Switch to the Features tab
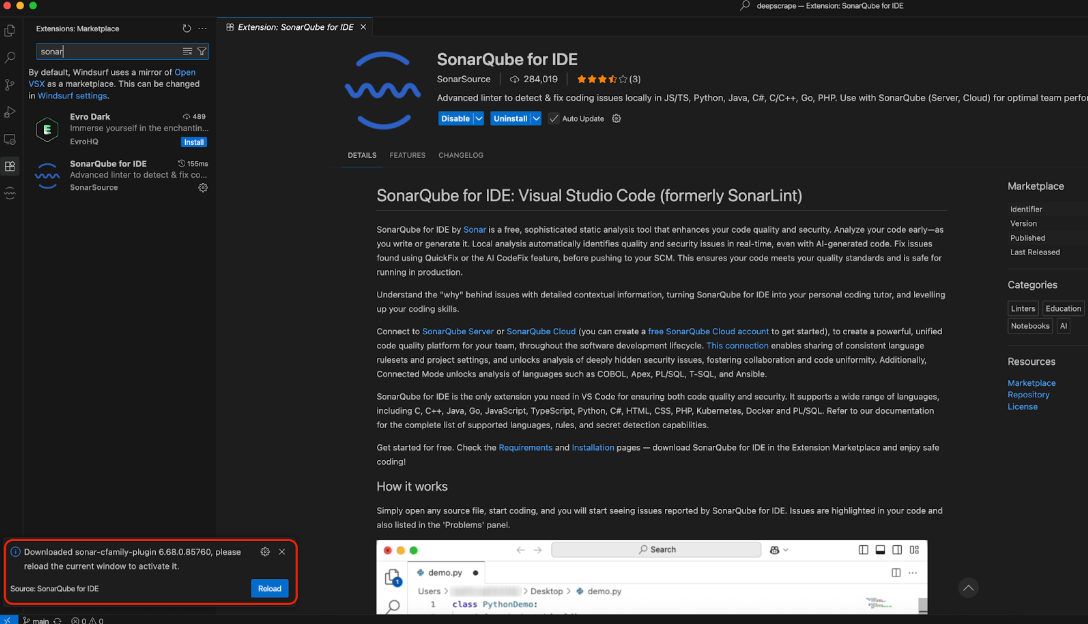Viewport: 1088px width, 624px height. pyautogui.click(x=407, y=155)
